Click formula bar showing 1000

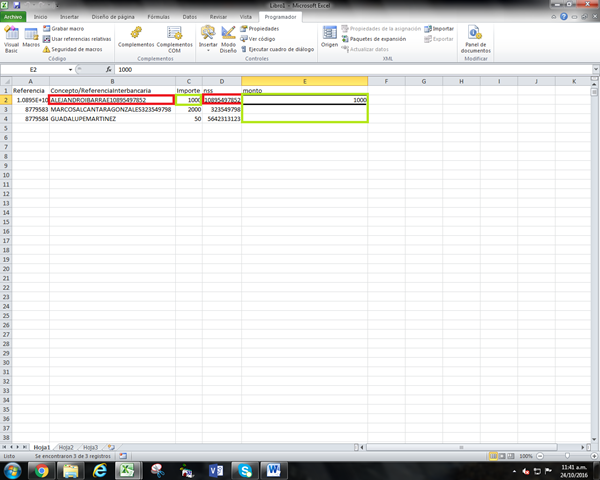[x=354, y=70]
